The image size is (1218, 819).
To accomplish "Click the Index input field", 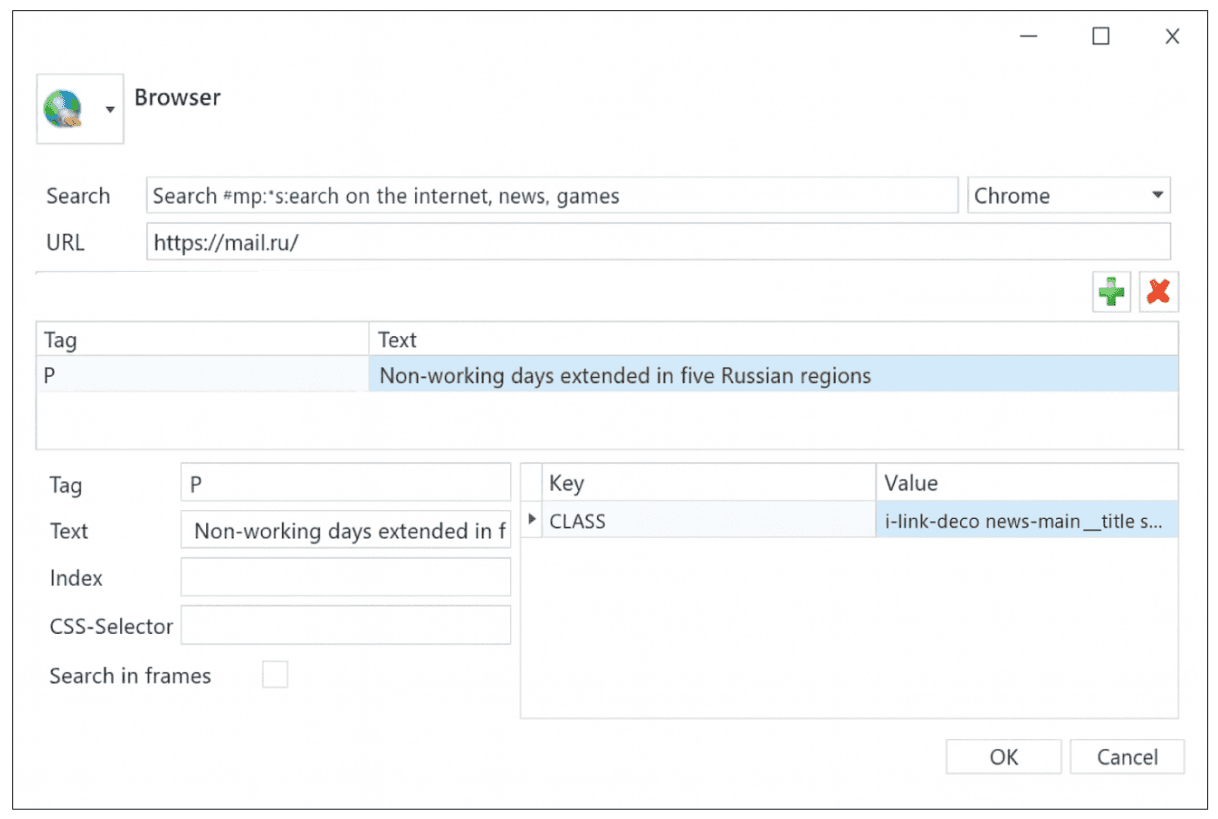I will pyautogui.click(x=345, y=578).
